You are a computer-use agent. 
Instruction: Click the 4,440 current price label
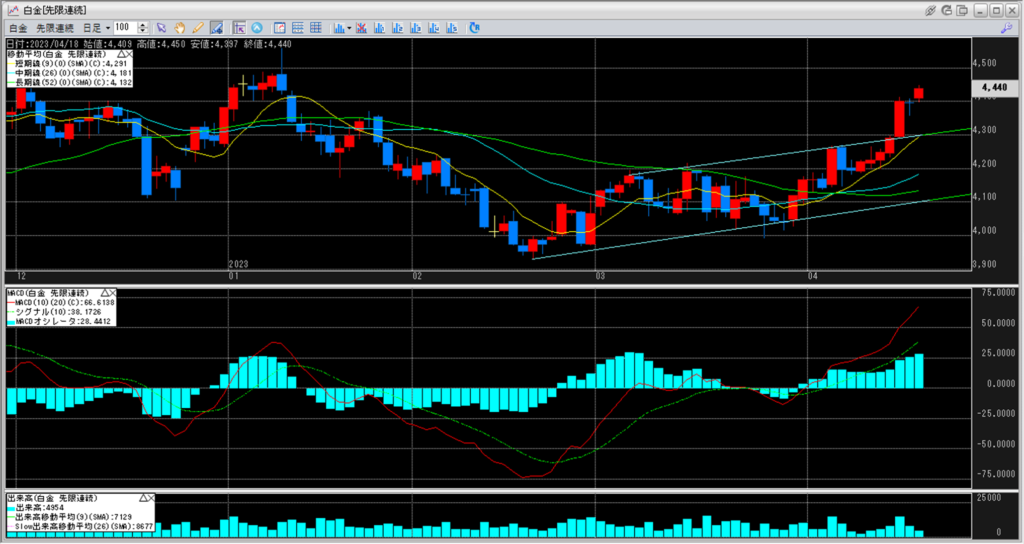pyautogui.click(x=993, y=88)
